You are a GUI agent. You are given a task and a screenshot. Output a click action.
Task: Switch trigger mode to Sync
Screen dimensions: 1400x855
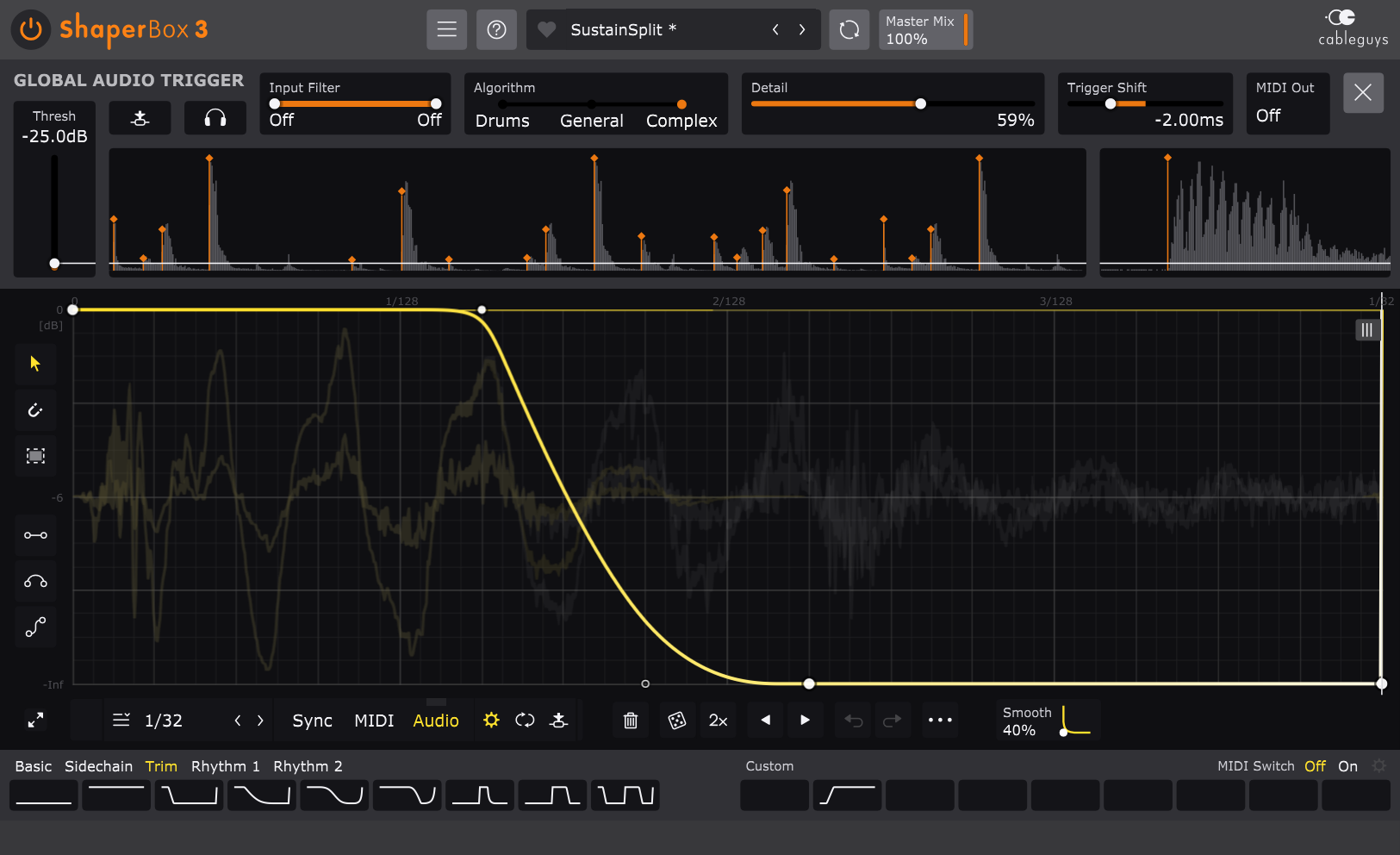(x=312, y=721)
